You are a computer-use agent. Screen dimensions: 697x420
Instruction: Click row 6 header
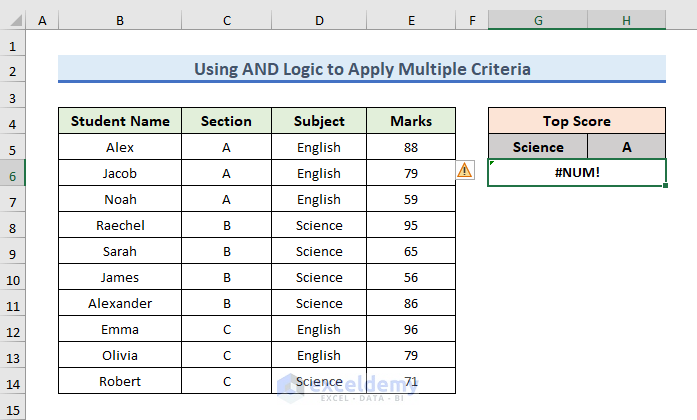(14, 173)
